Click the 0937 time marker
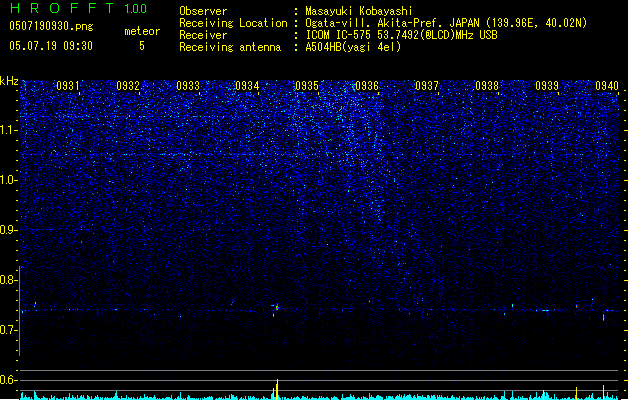This screenshot has height=400, width=629. pos(427,86)
